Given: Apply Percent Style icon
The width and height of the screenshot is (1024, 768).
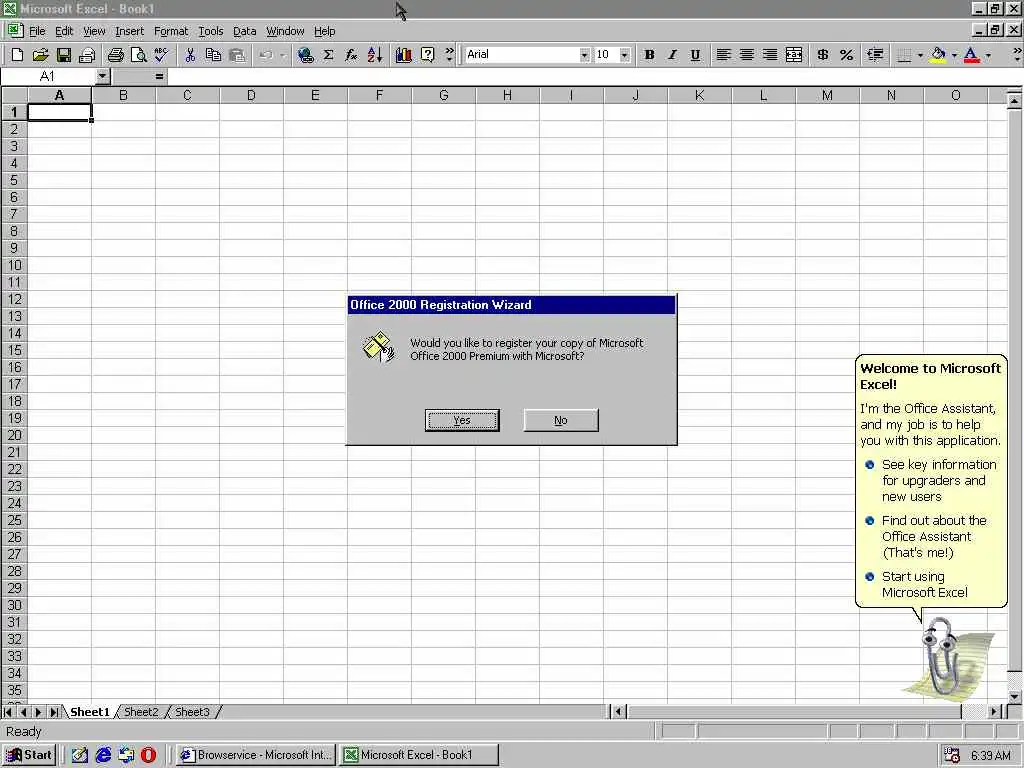Looking at the screenshot, I should click(x=846, y=55).
